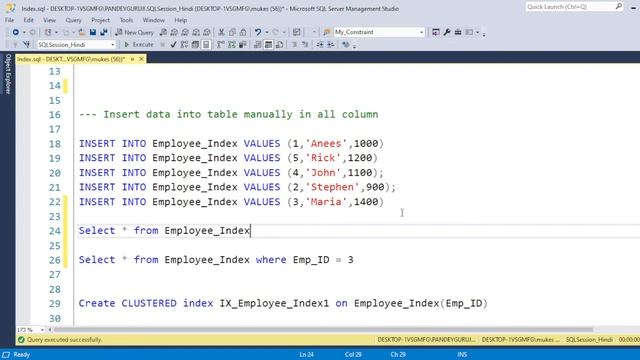This screenshot has height=360, width=640.
Task: Toggle IntelliSense Enabled icon
Action: pos(206,44)
